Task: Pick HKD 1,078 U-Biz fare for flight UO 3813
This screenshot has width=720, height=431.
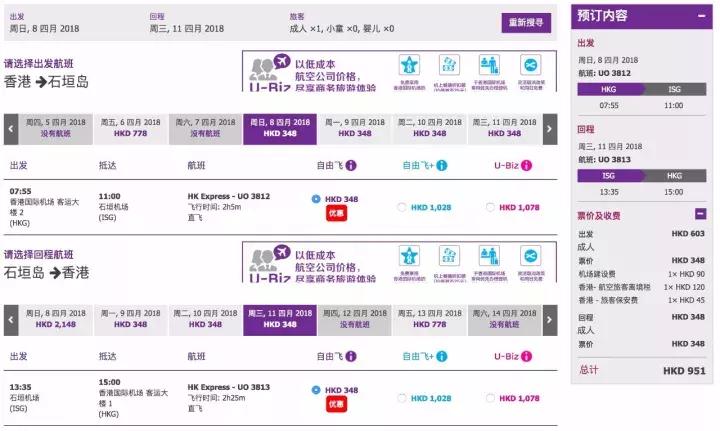Action: 490,399
